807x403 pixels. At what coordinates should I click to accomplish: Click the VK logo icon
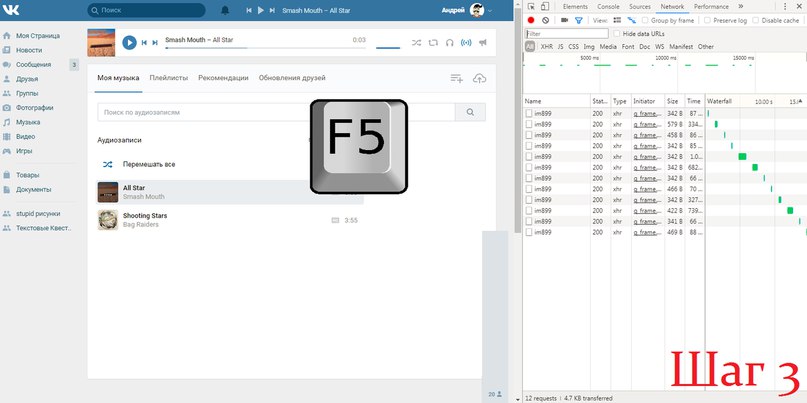click(x=11, y=10)
